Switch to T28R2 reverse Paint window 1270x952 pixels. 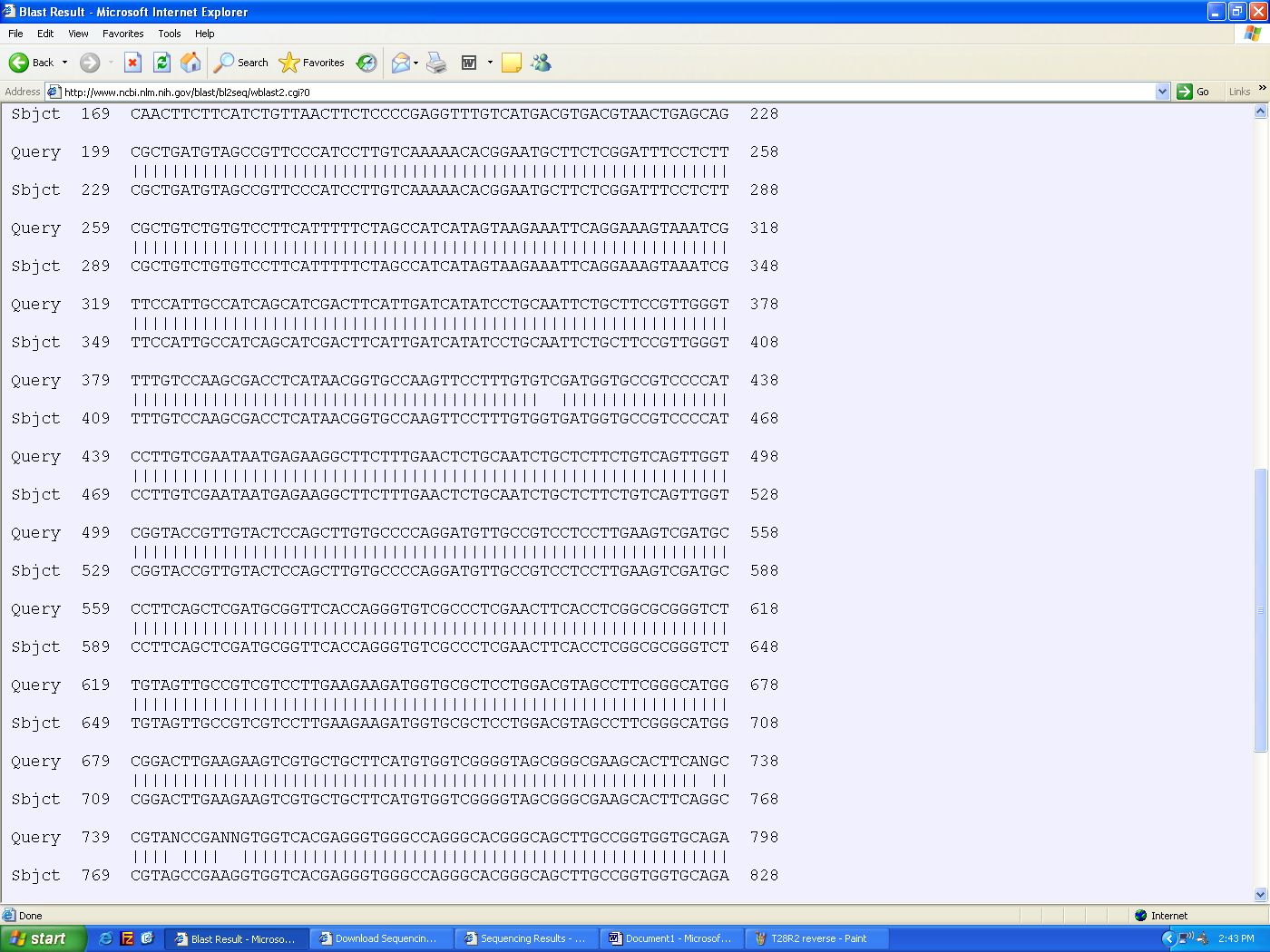816,938
